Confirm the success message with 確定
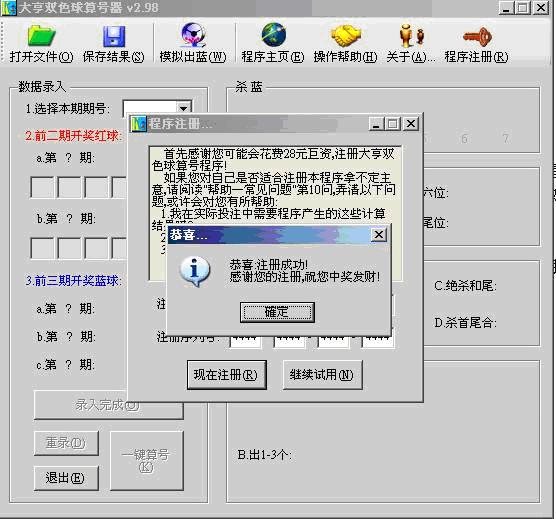 coord(277,312)
